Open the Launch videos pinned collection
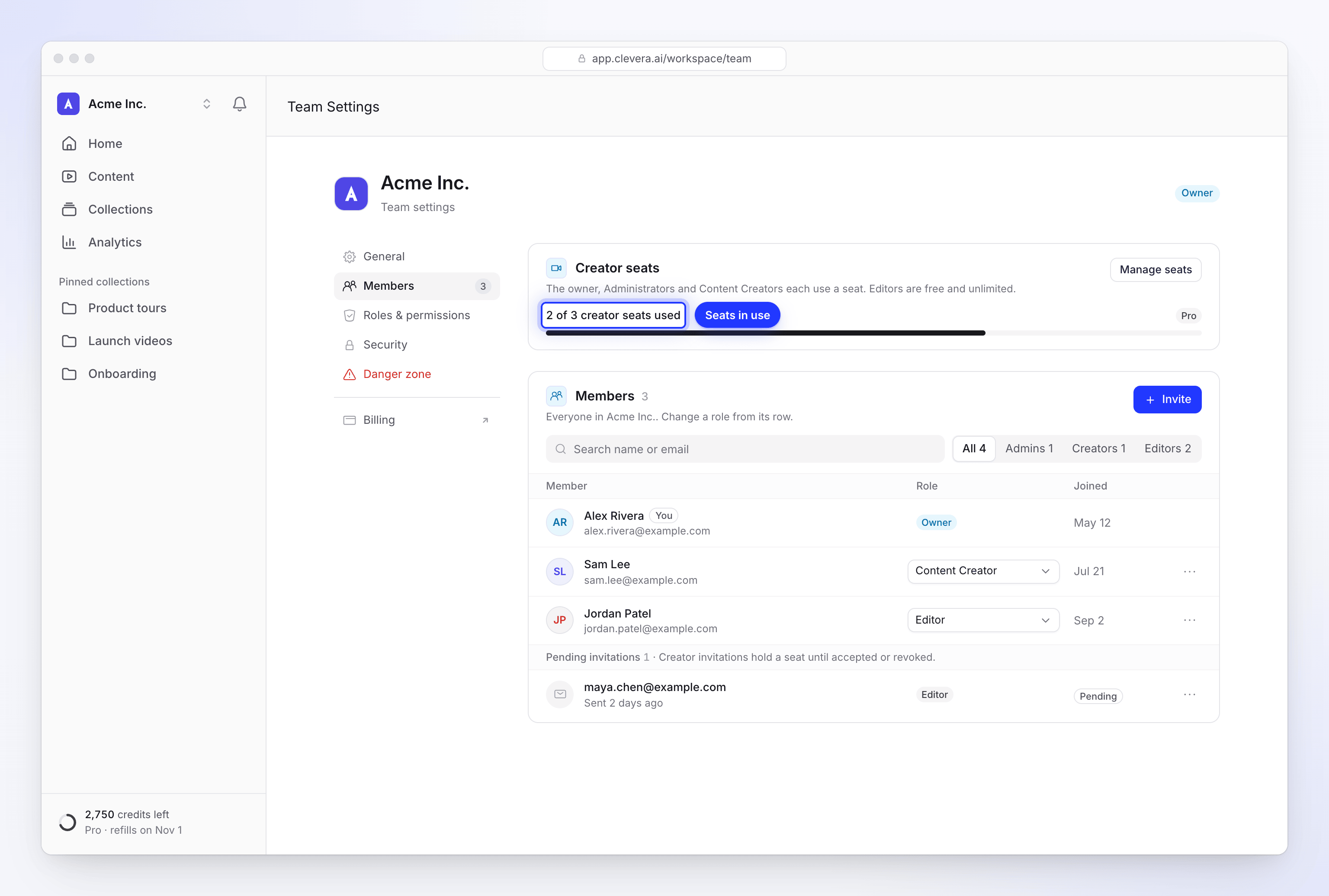 153,341
